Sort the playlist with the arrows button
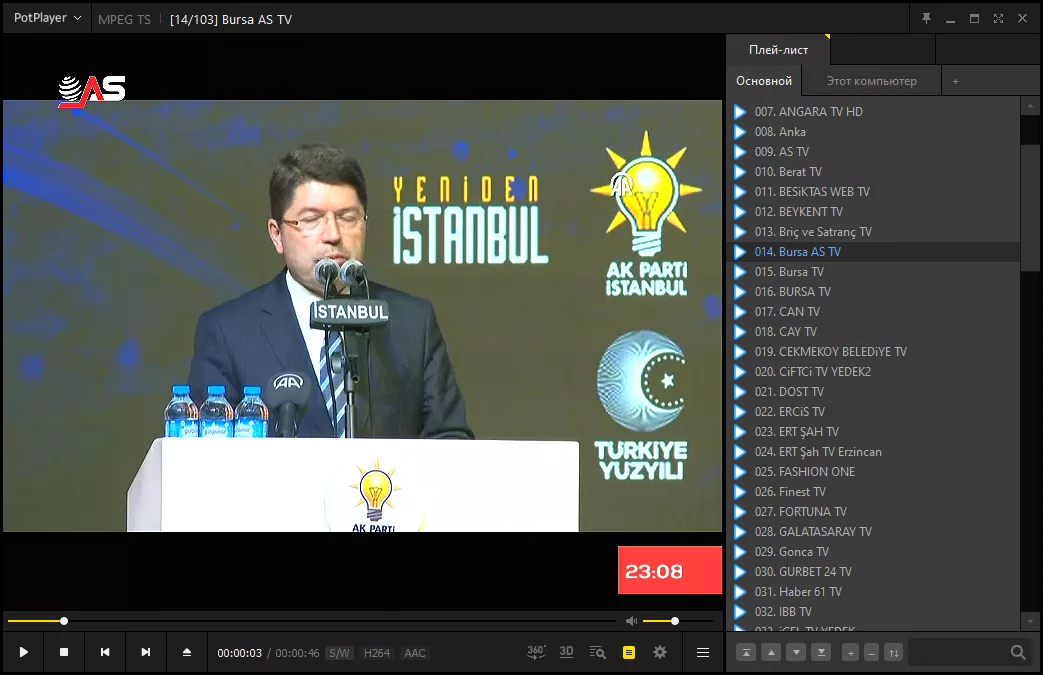This screenshot has width=1043, height=675. 893,653
